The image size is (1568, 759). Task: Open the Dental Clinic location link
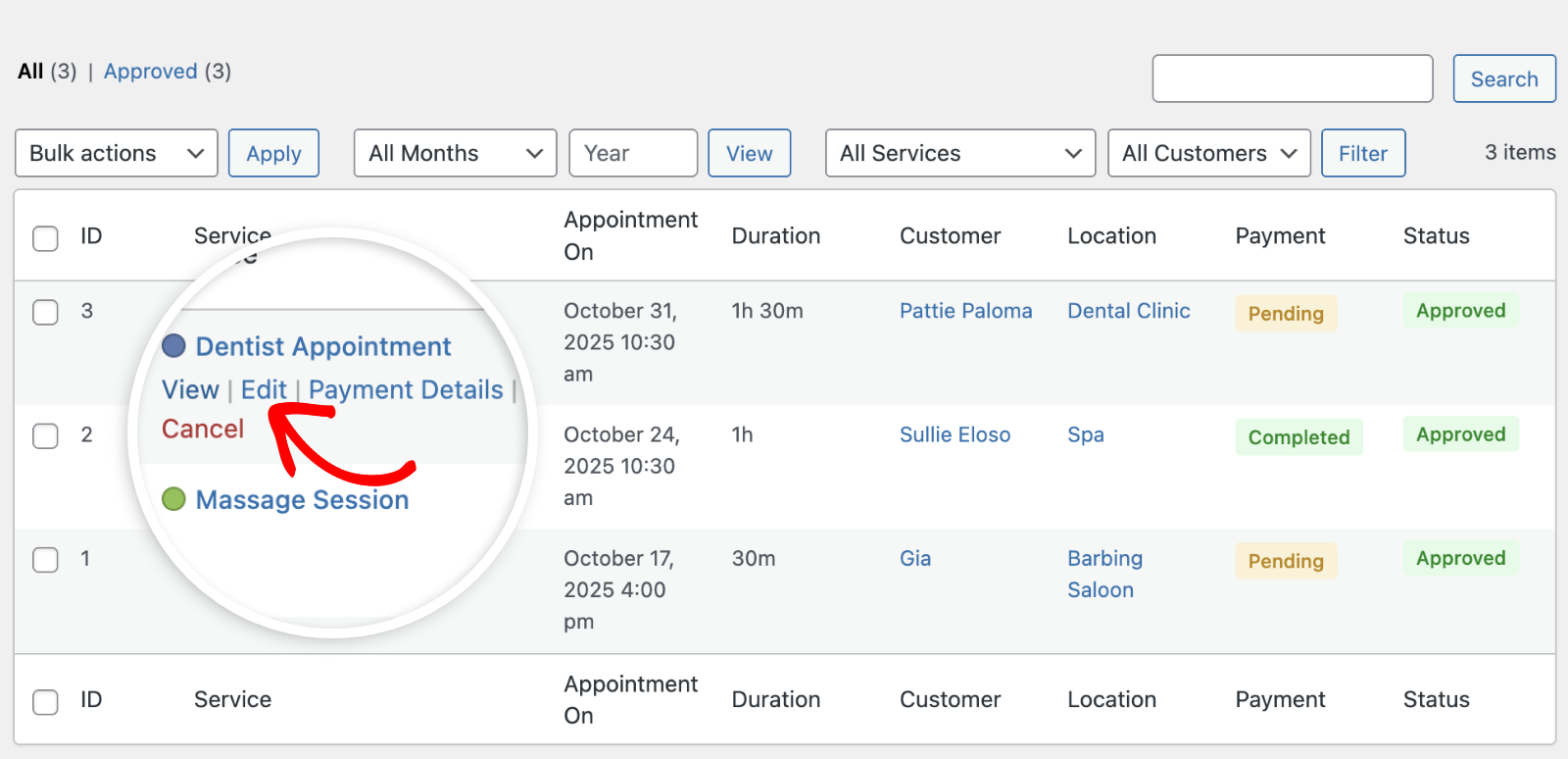point(1129,311)
